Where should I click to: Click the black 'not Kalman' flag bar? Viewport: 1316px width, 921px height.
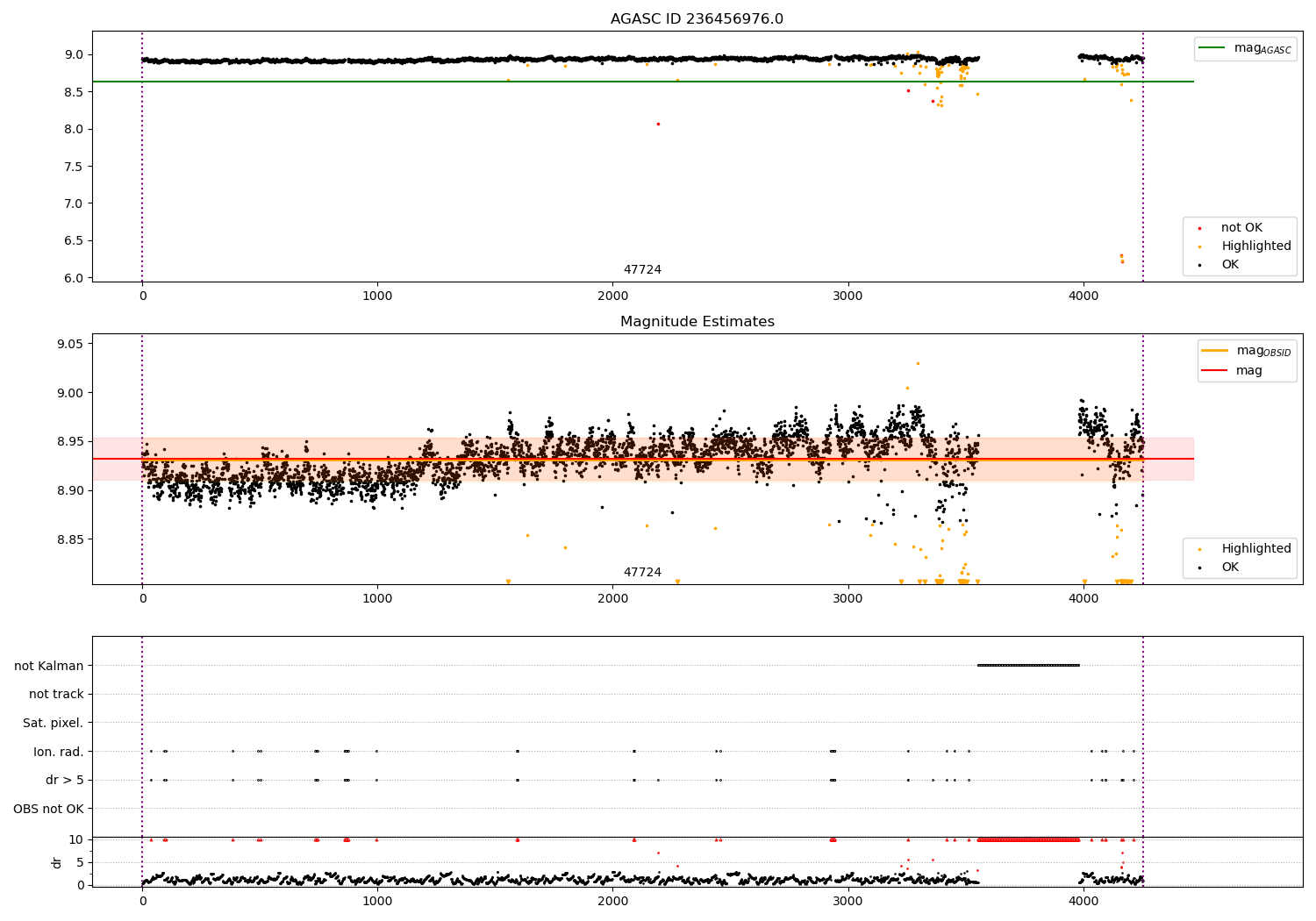click(1028, 665)
